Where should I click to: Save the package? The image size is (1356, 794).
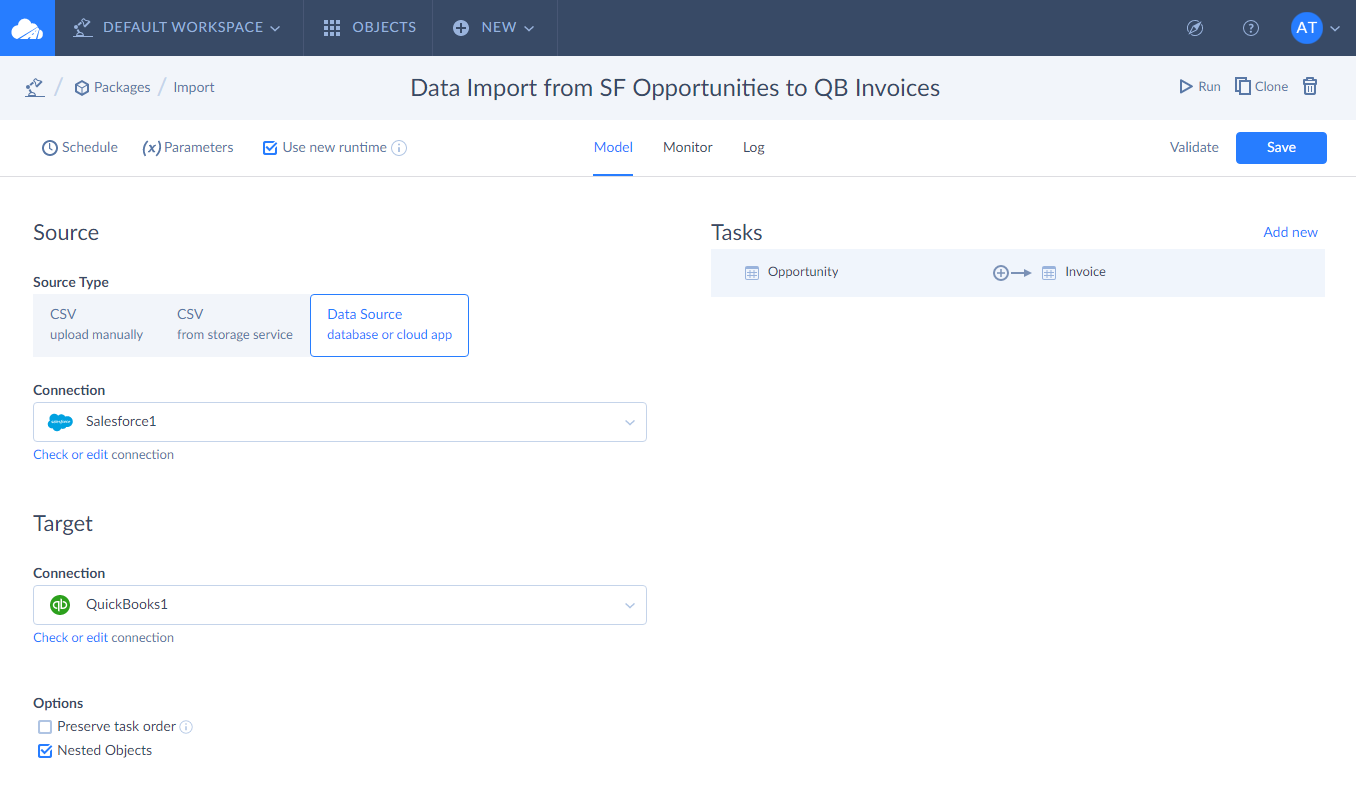(1281, 147)
